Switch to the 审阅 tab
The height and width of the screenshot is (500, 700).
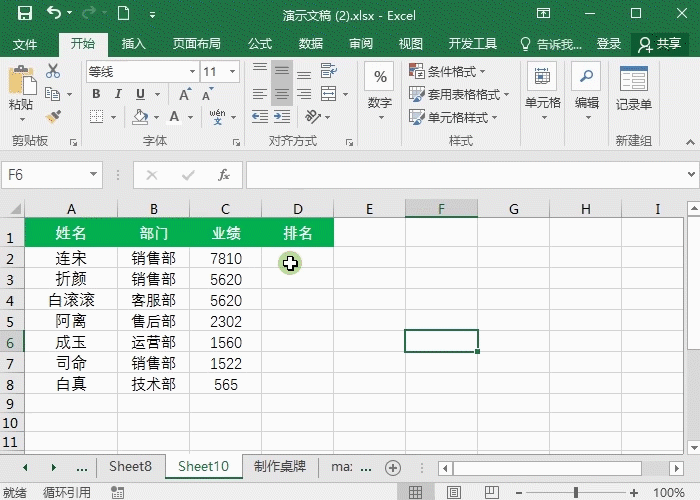point(361,44)
